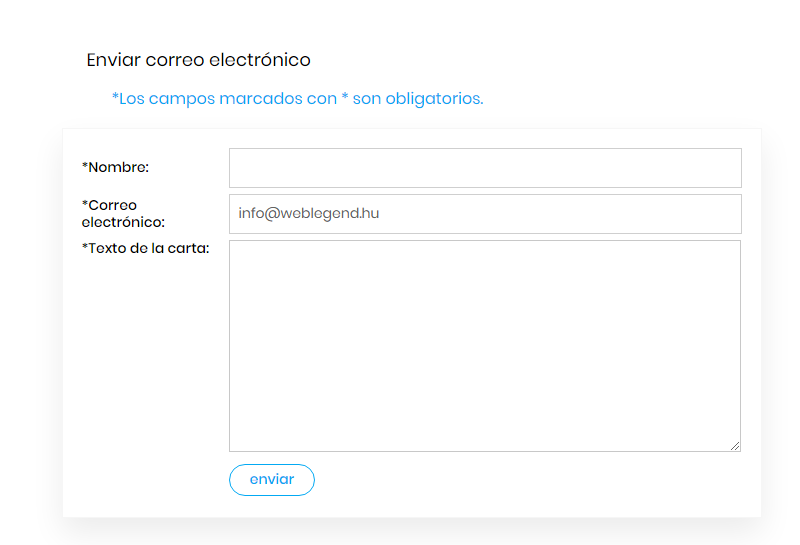
Task: Select the *Texto de la carta: label
Action: [x=145, y=249]
